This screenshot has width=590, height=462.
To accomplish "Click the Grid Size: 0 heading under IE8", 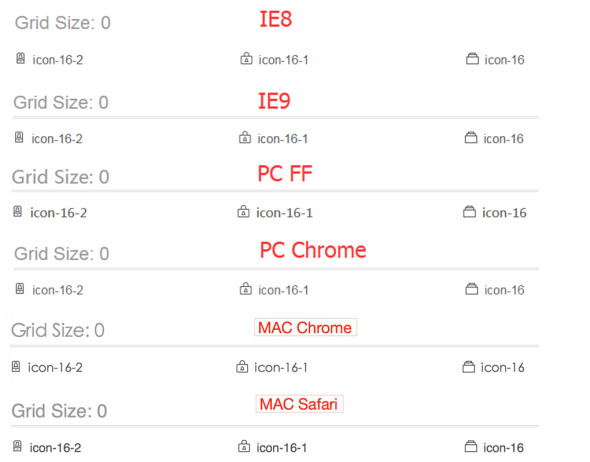I will click(63, 23).
